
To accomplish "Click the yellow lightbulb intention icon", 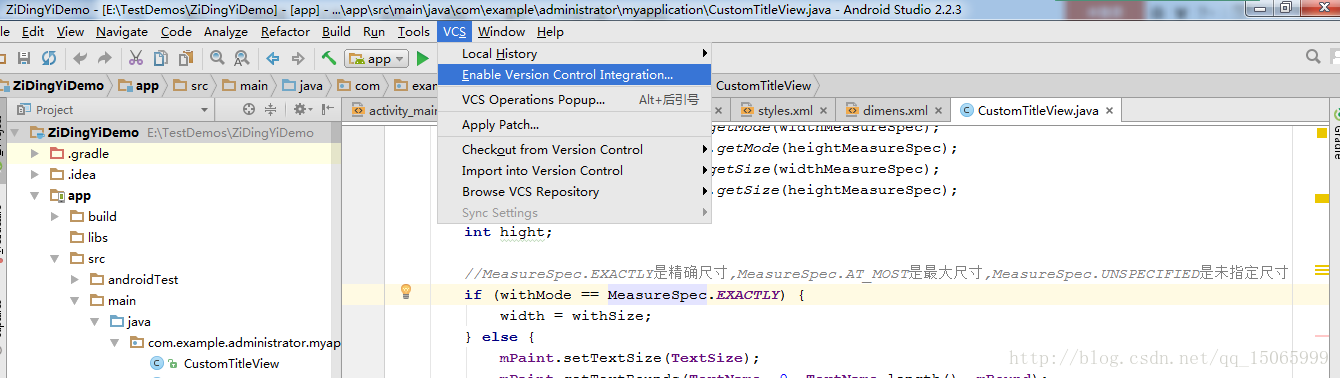I will 406,292.
